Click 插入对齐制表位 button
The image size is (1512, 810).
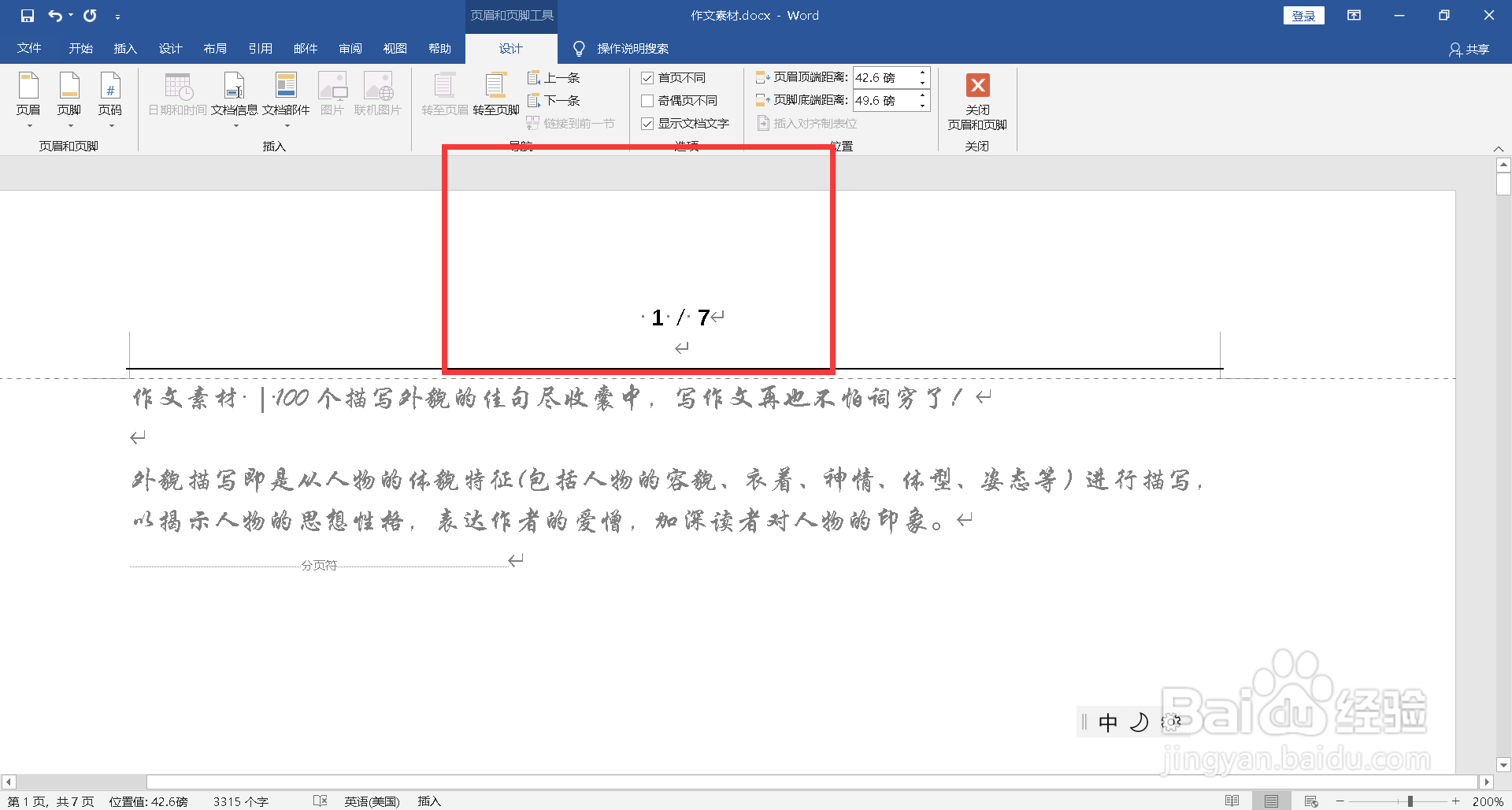807,124
